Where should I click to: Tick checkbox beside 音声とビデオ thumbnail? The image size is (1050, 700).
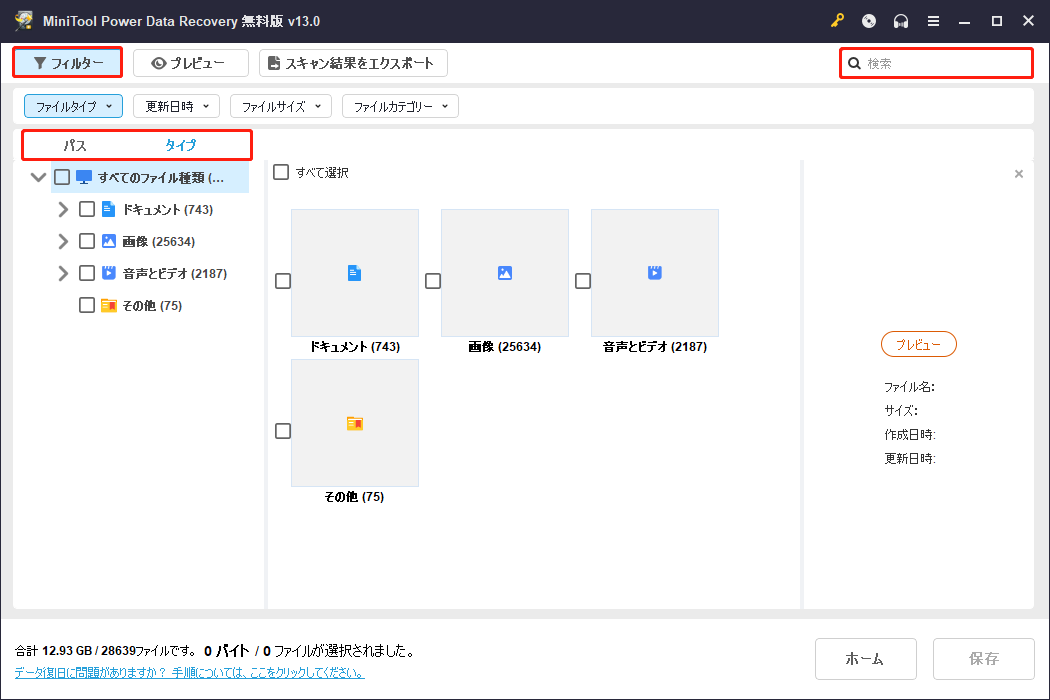click(x=583, y=281)
